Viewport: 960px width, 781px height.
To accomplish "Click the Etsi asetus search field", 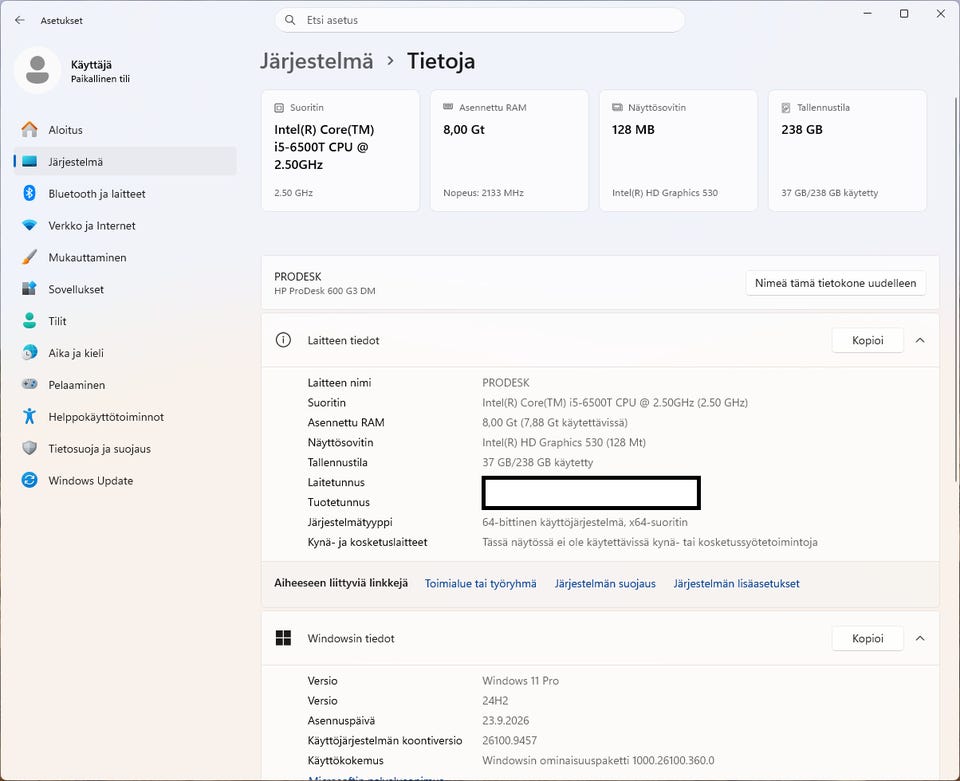I will point(479,20).
